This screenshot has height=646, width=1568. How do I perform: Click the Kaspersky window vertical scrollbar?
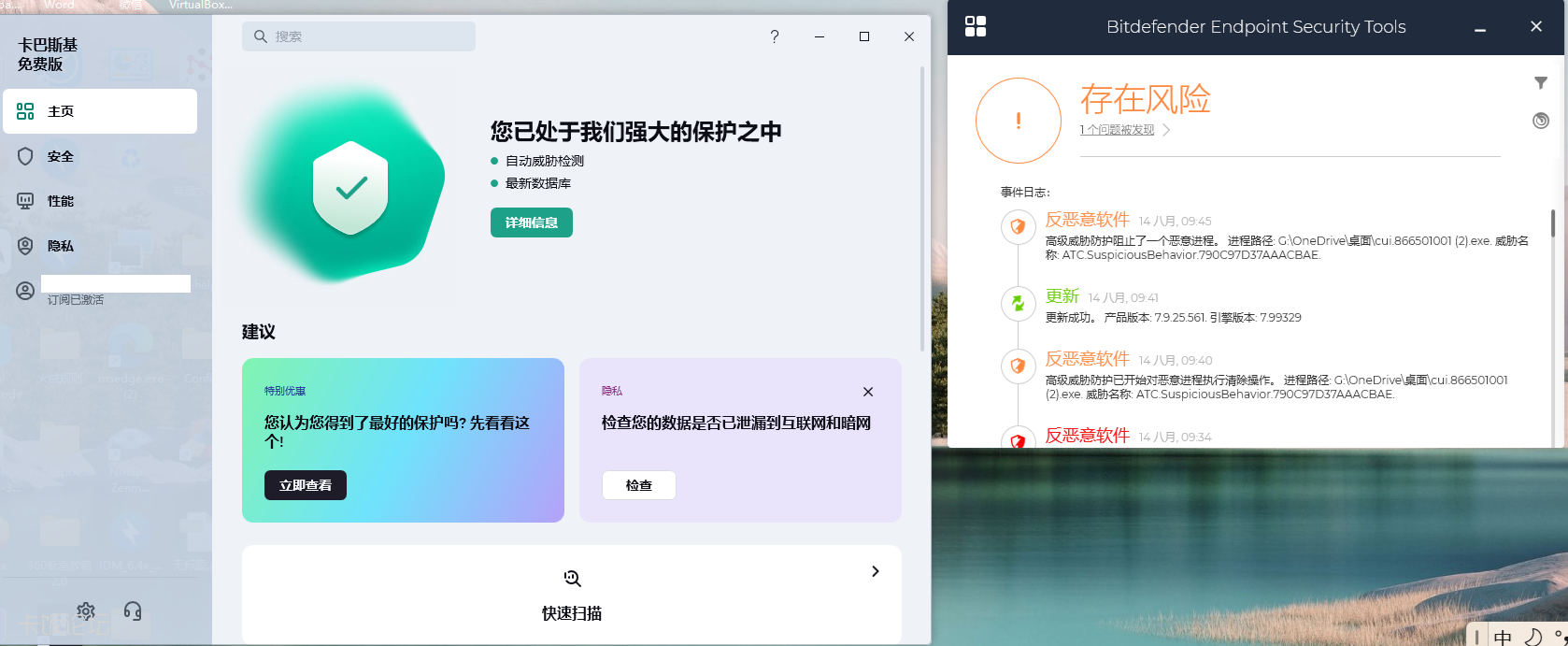click(922, 208)
